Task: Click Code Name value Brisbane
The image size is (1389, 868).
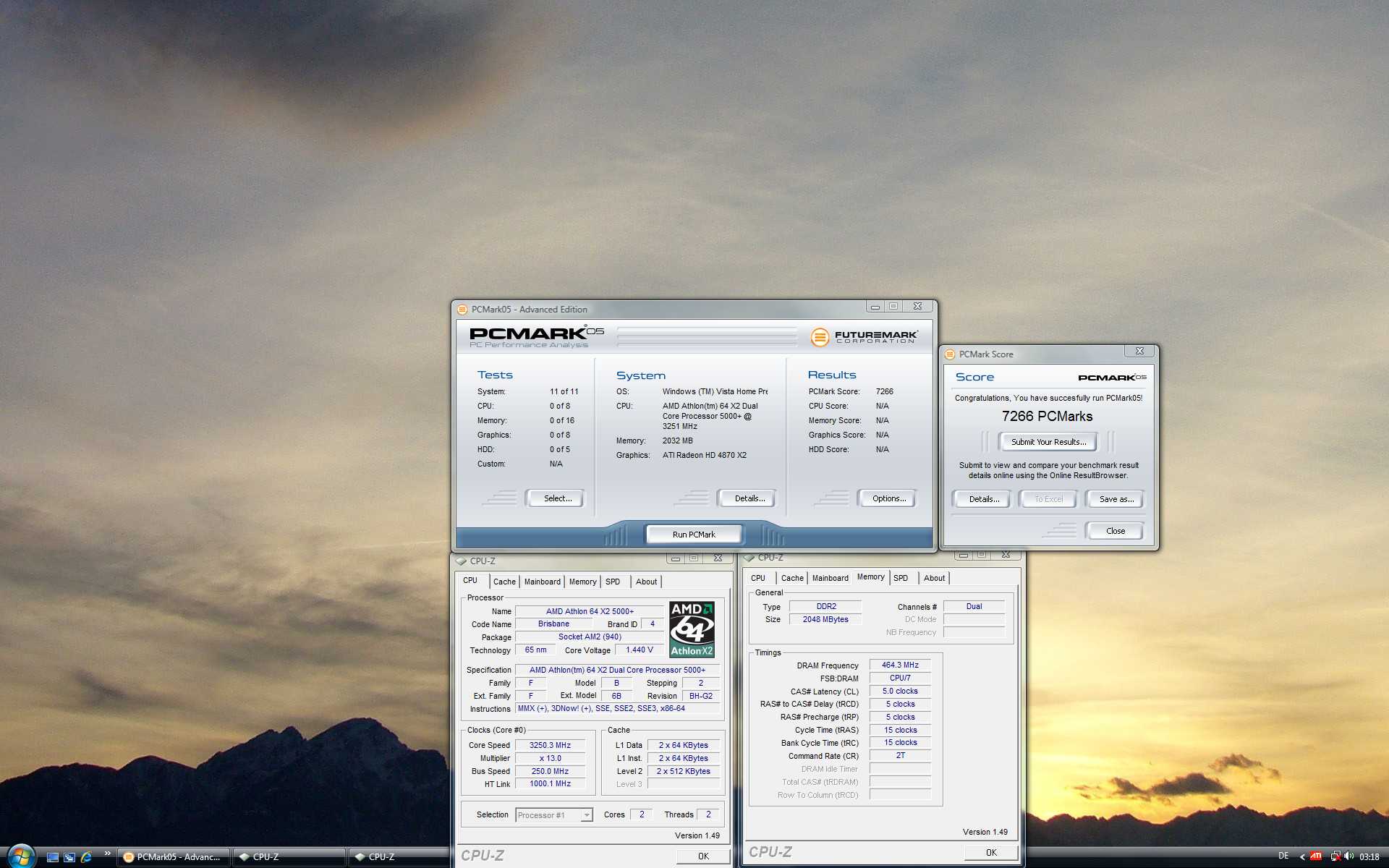Action: pos(553,624)
